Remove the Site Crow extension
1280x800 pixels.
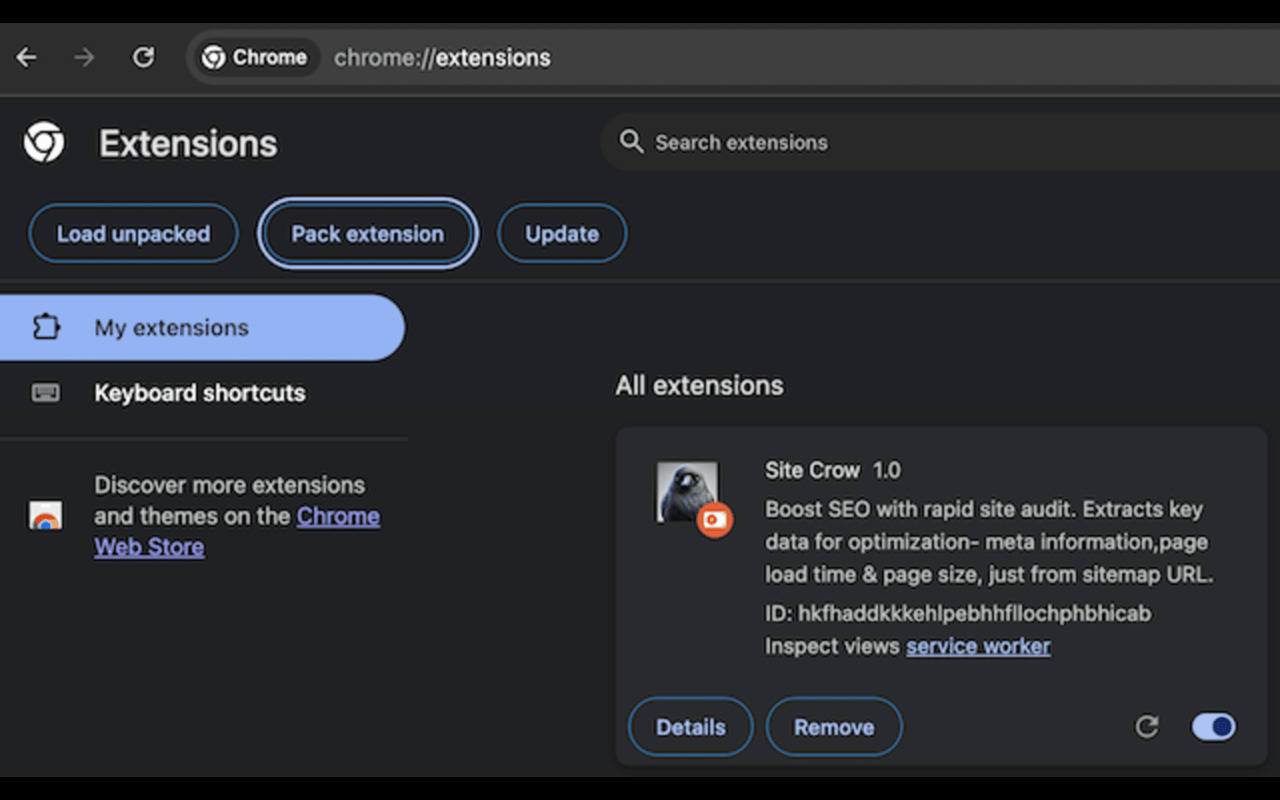[834, 727]
